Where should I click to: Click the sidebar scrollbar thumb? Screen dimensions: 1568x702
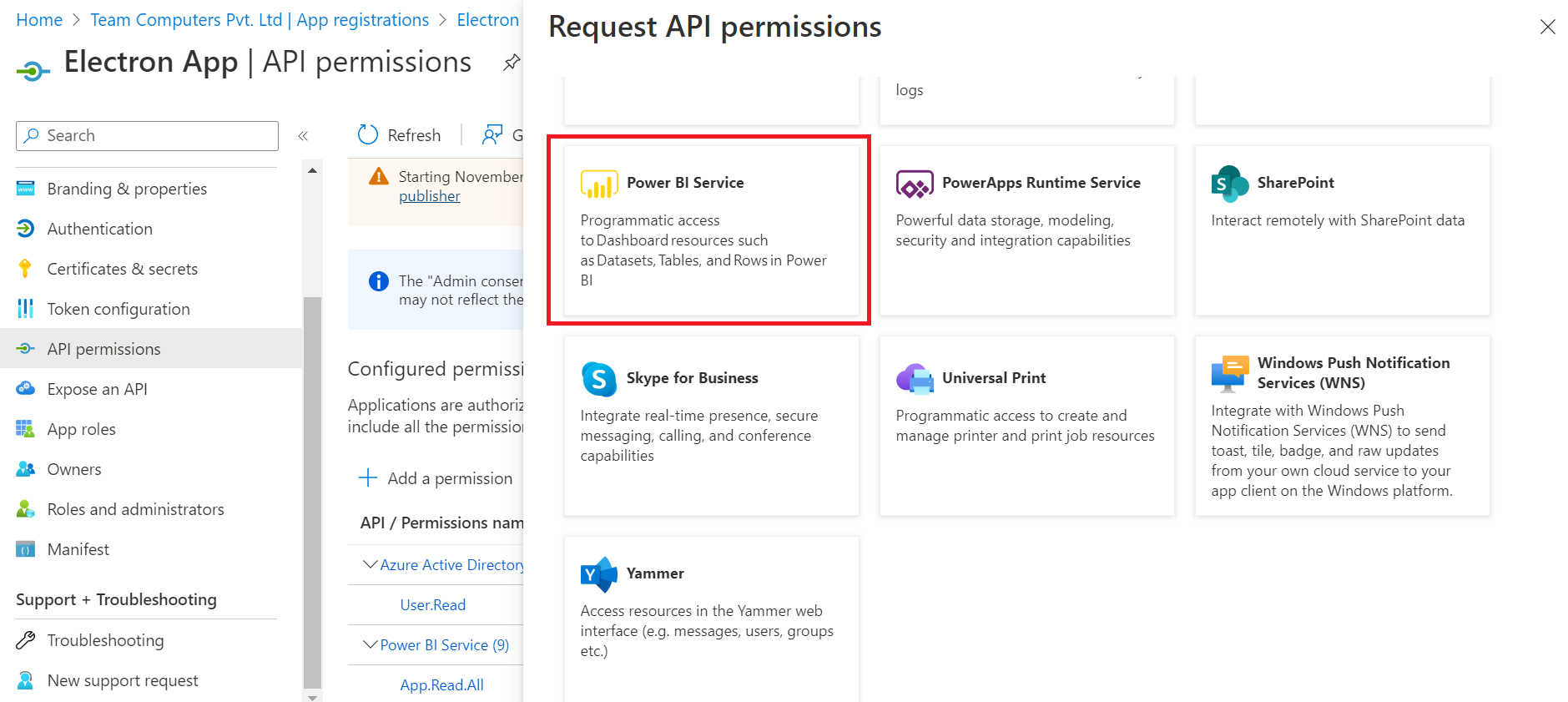coord(312,492)
